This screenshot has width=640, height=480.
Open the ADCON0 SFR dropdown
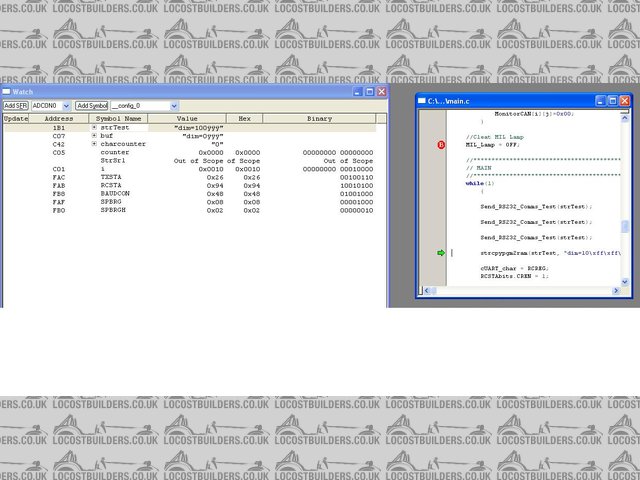pos(66,105)
